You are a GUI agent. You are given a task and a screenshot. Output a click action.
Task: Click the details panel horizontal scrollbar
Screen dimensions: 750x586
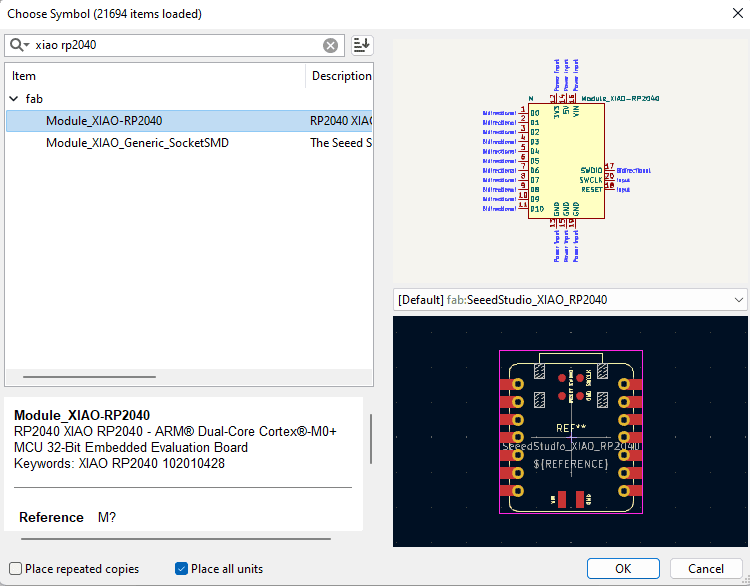[176, 539]
